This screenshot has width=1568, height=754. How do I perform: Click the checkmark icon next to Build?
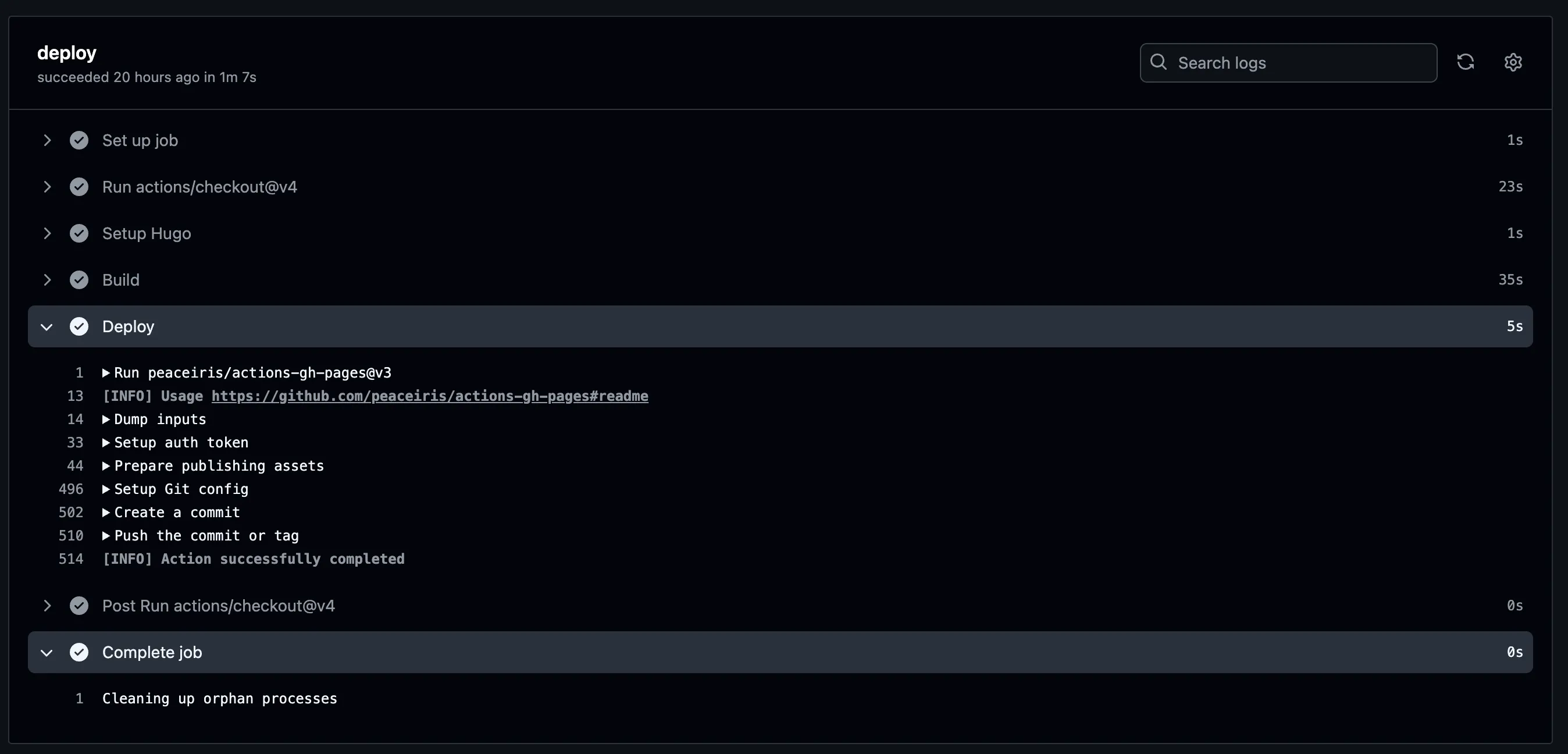80,280
